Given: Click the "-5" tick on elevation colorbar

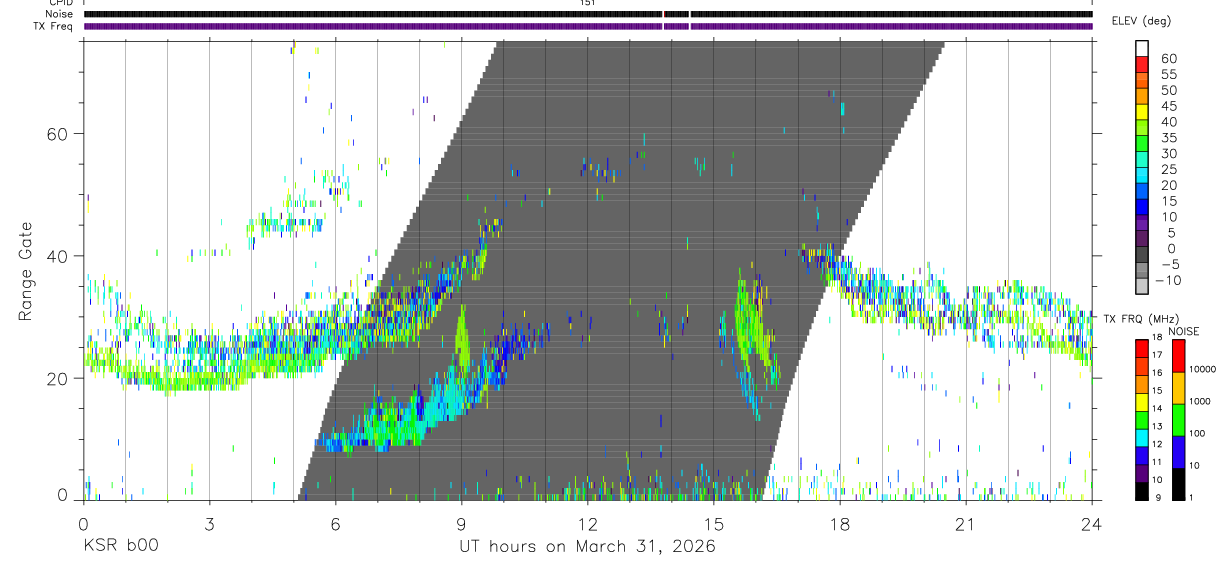Looking at the screenshot, I should point(1169,264).
